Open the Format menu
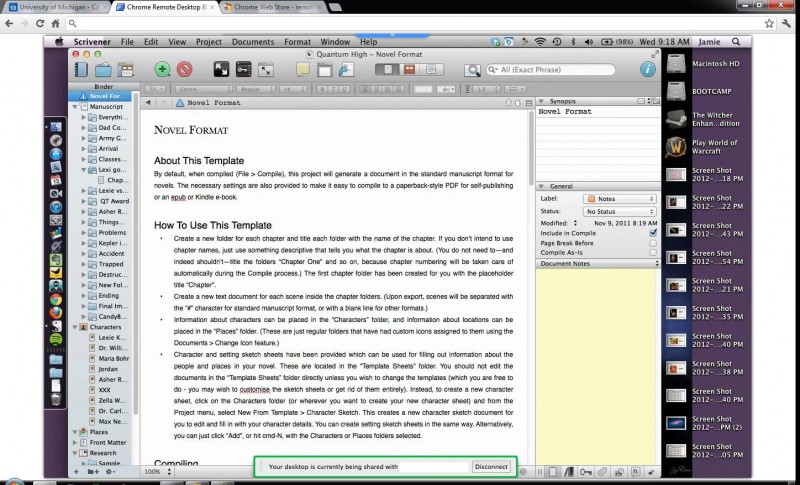This screenshot has width=800, height=485. pyautogui.click(x=297, y=42)
